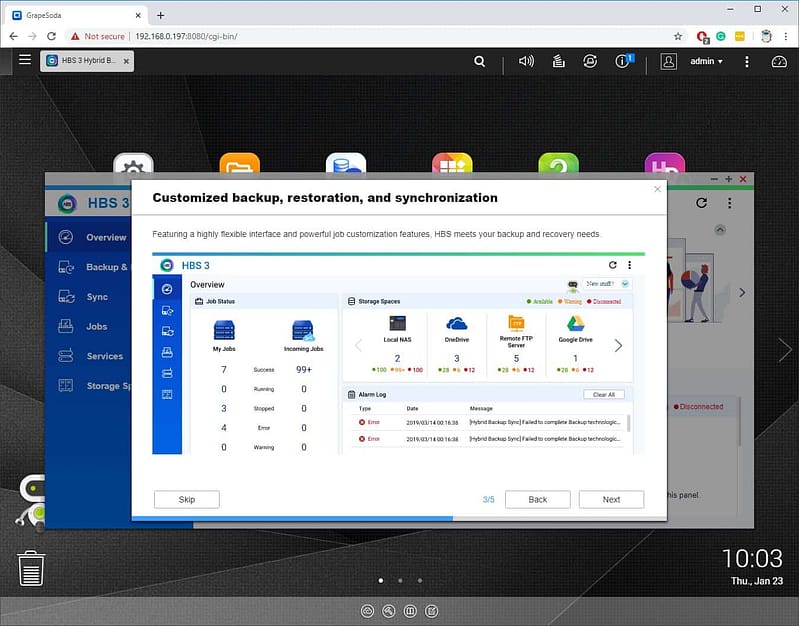Click the wizard progress bar

[x=399, y=518]
